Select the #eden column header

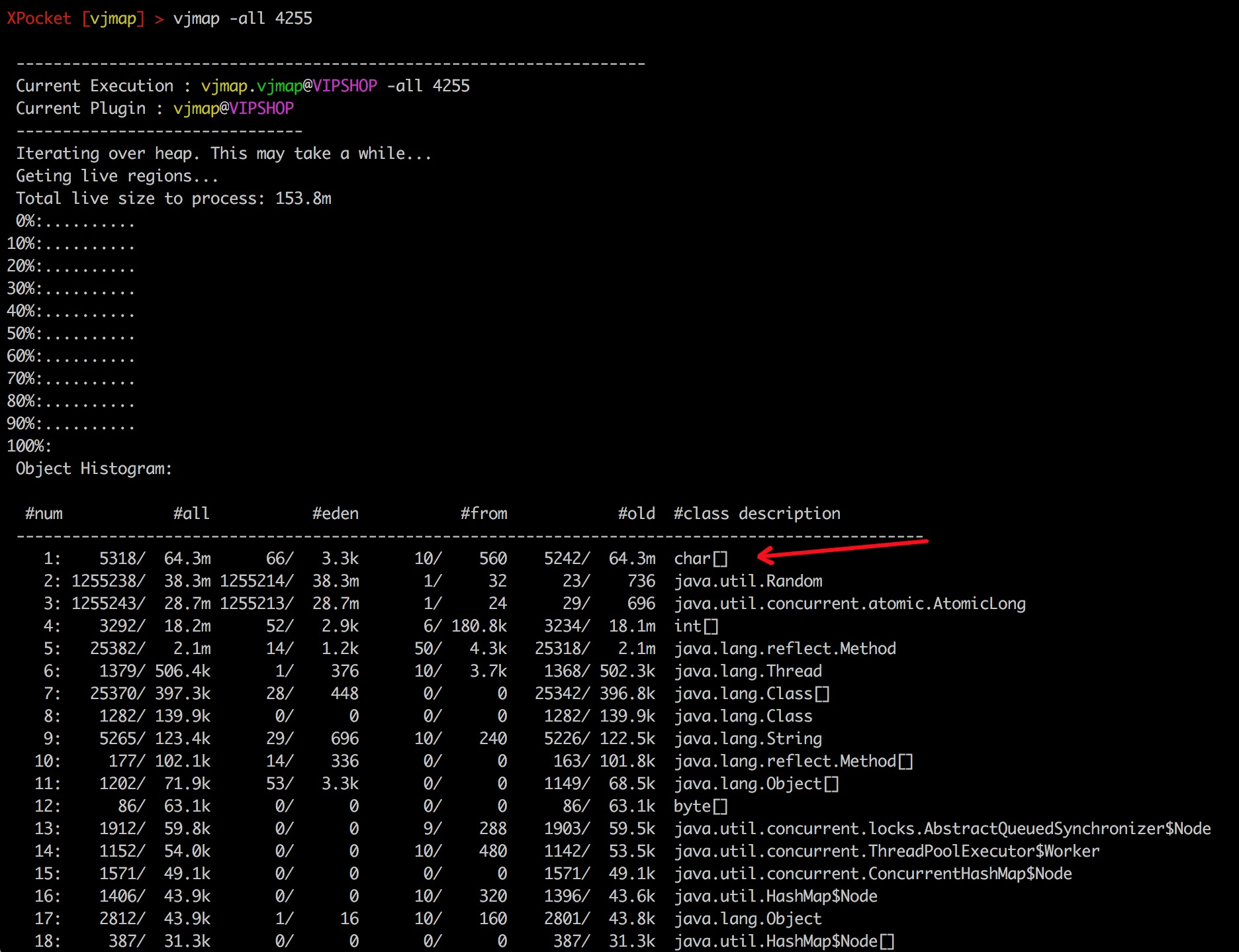(336, 514)
